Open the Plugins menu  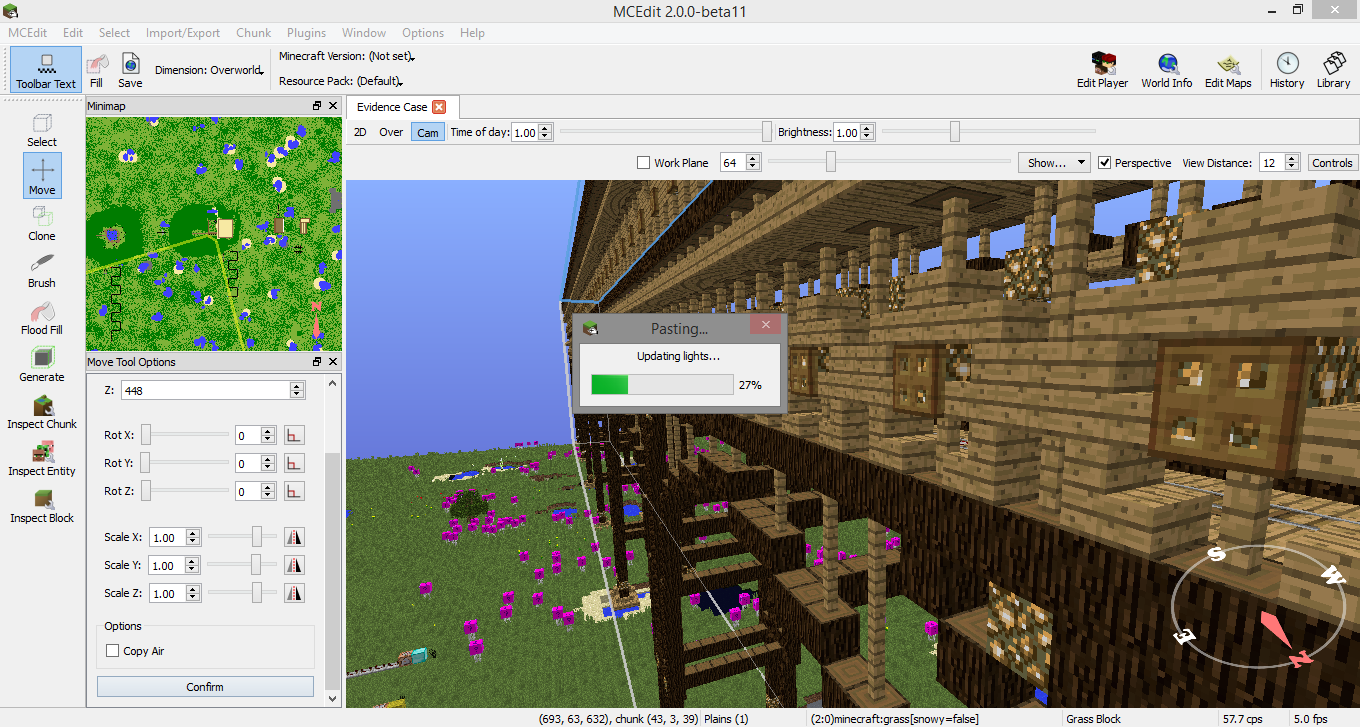[x=306, y=32]
